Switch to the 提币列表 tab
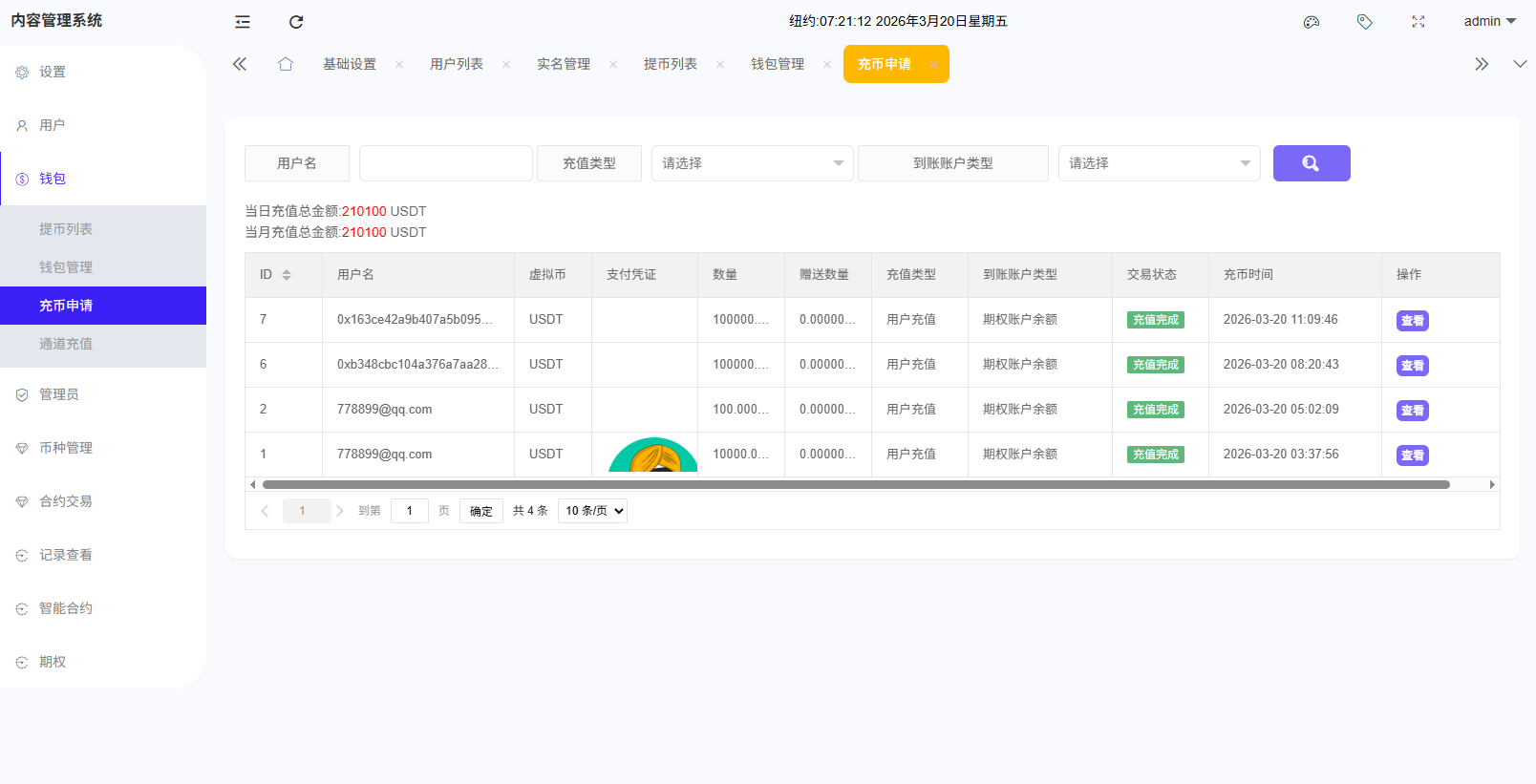The width and height of the screenshot is (1536, 784). [671, 64]
